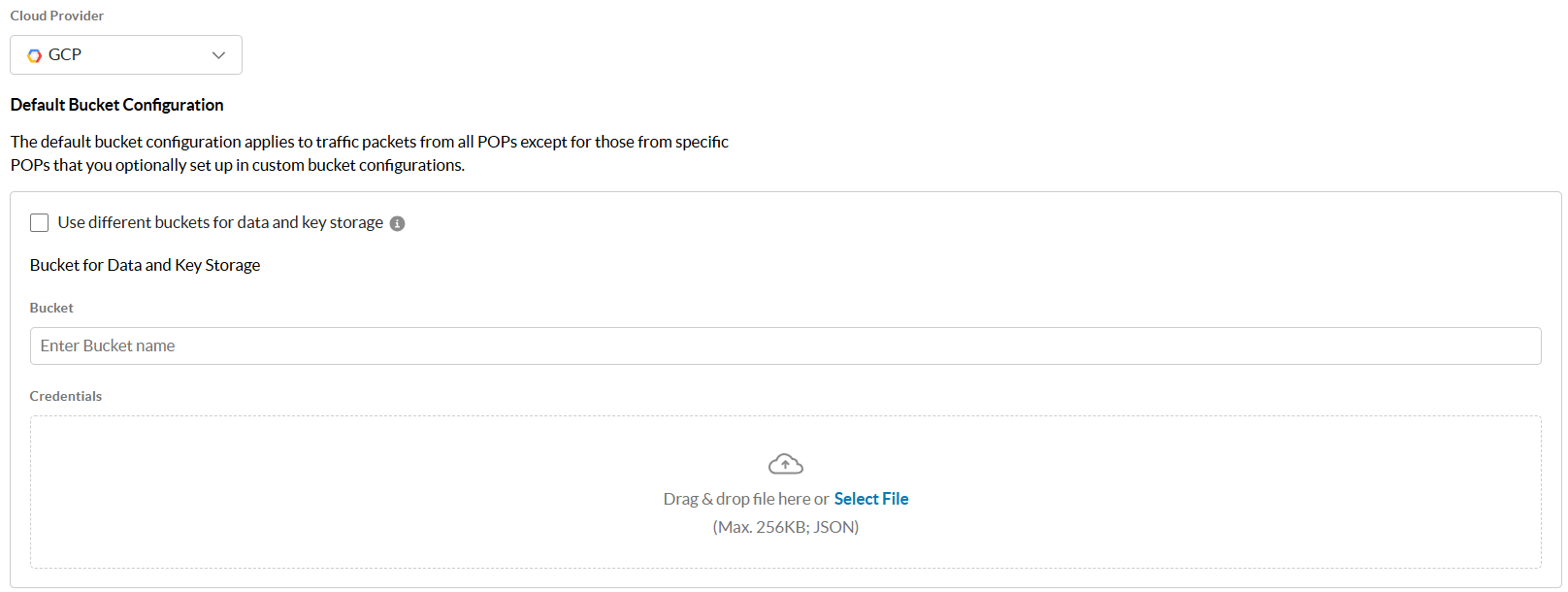
Task: Click the upload cloud glyph above the drag-drop text
Action: tap(786, 463)
